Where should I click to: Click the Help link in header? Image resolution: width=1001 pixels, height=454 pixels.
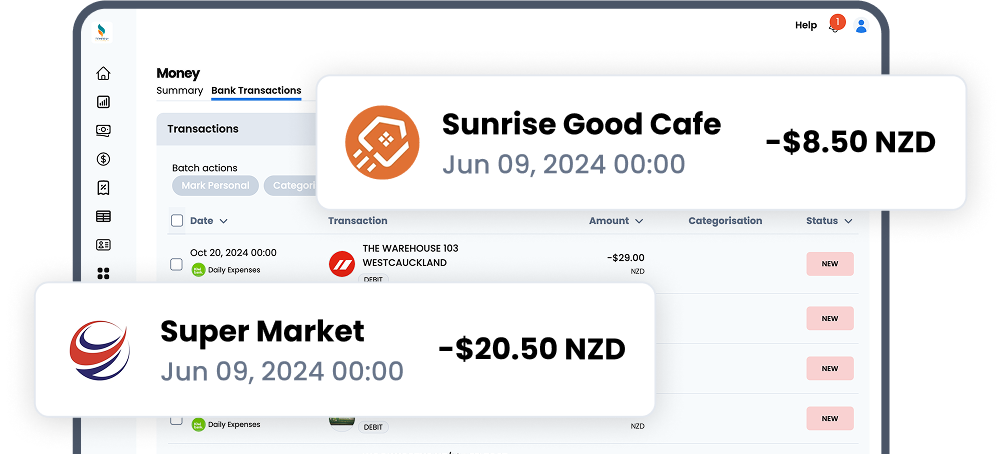pyautogui.click(x=806, y=26)
